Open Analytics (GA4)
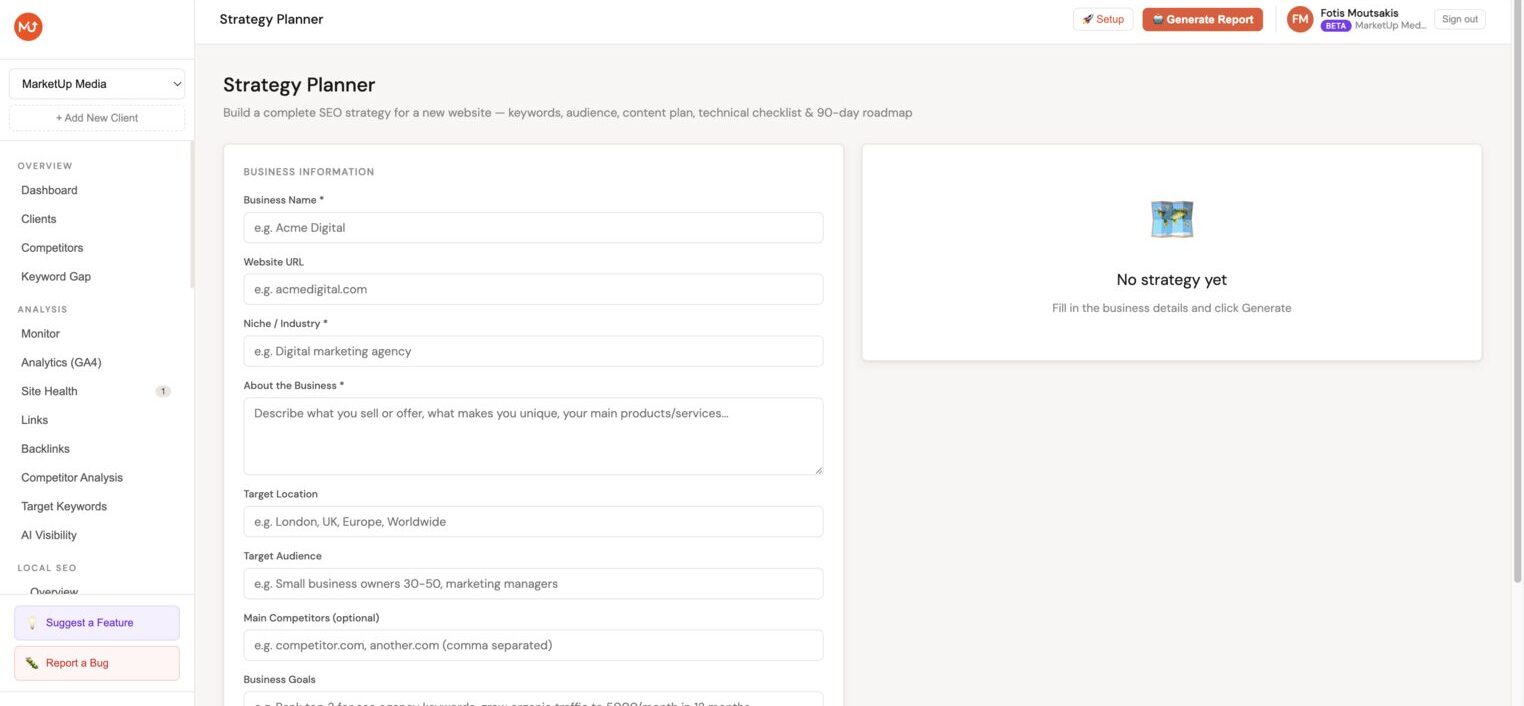This screenshot has height=706, width=1524. pyautogui.click(x=61, y=363)
